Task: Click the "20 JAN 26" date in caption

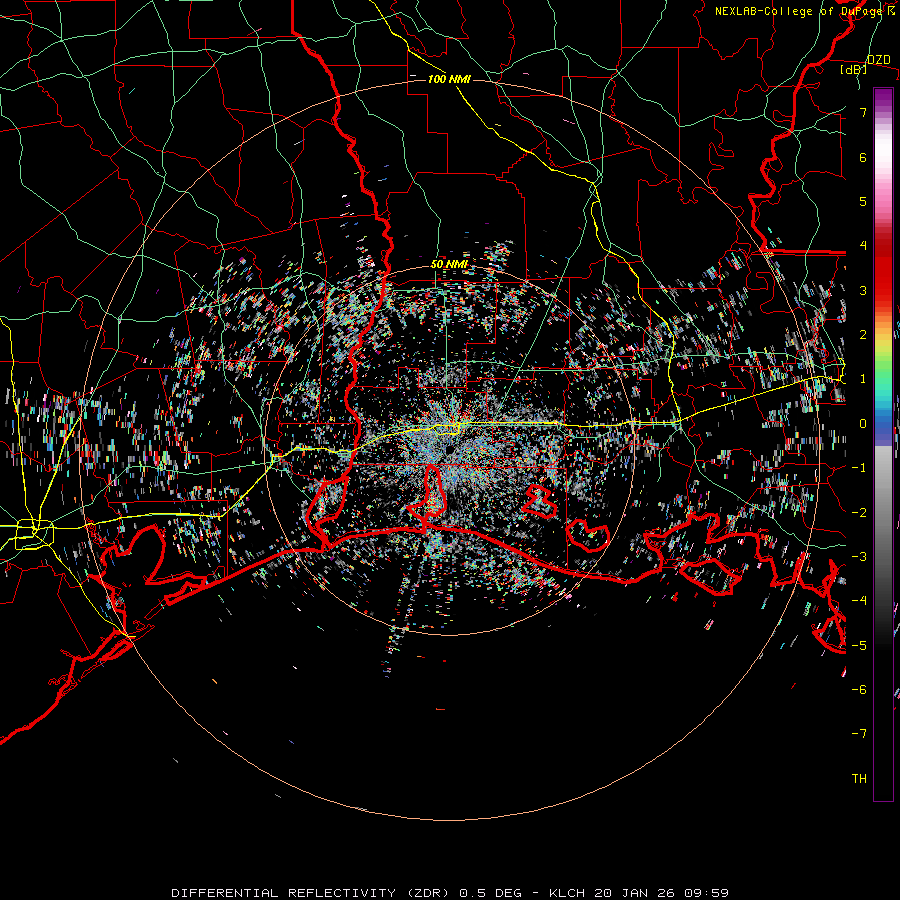Action: (633, 893)
